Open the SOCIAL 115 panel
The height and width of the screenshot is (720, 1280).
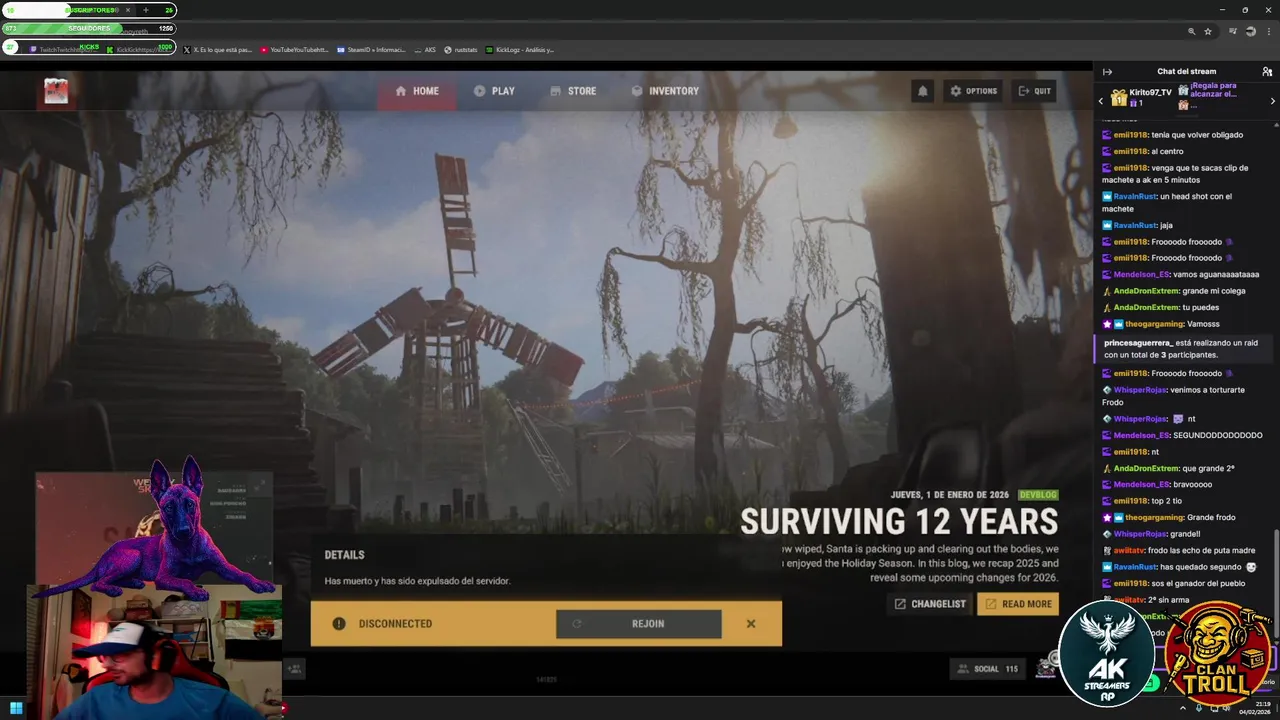point(987,669)
